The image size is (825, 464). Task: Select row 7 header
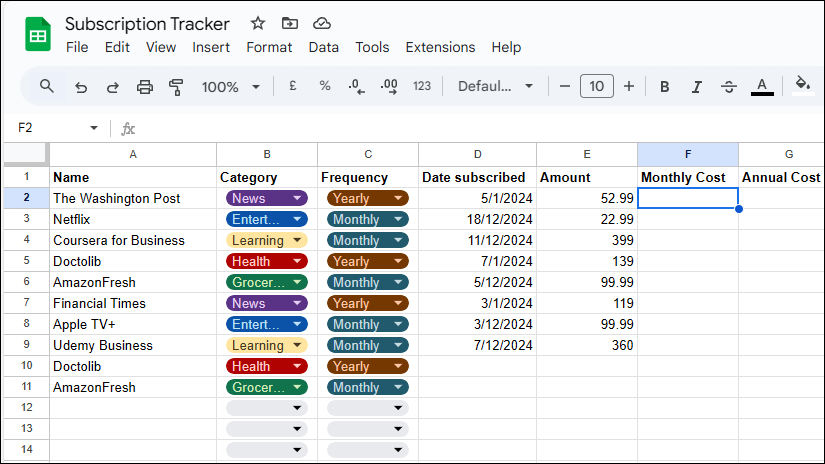[x=26, y=303]
